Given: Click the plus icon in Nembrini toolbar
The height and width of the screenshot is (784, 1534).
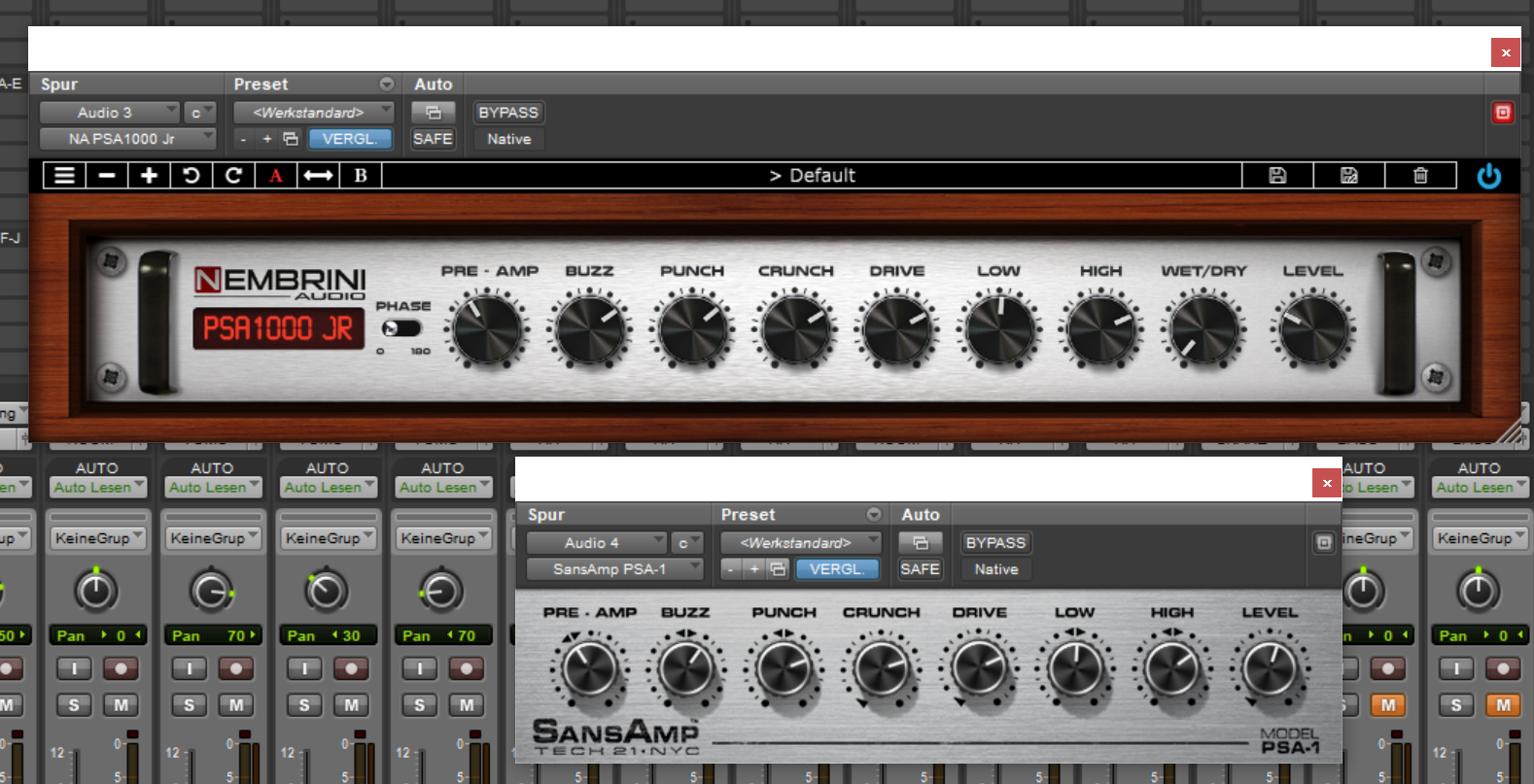Looking at the screenshot, I should (149, 176).
